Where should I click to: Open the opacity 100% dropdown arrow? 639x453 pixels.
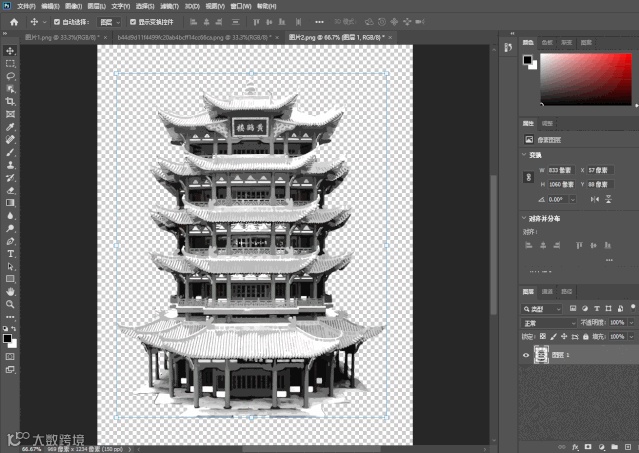[x=632, y=323]
